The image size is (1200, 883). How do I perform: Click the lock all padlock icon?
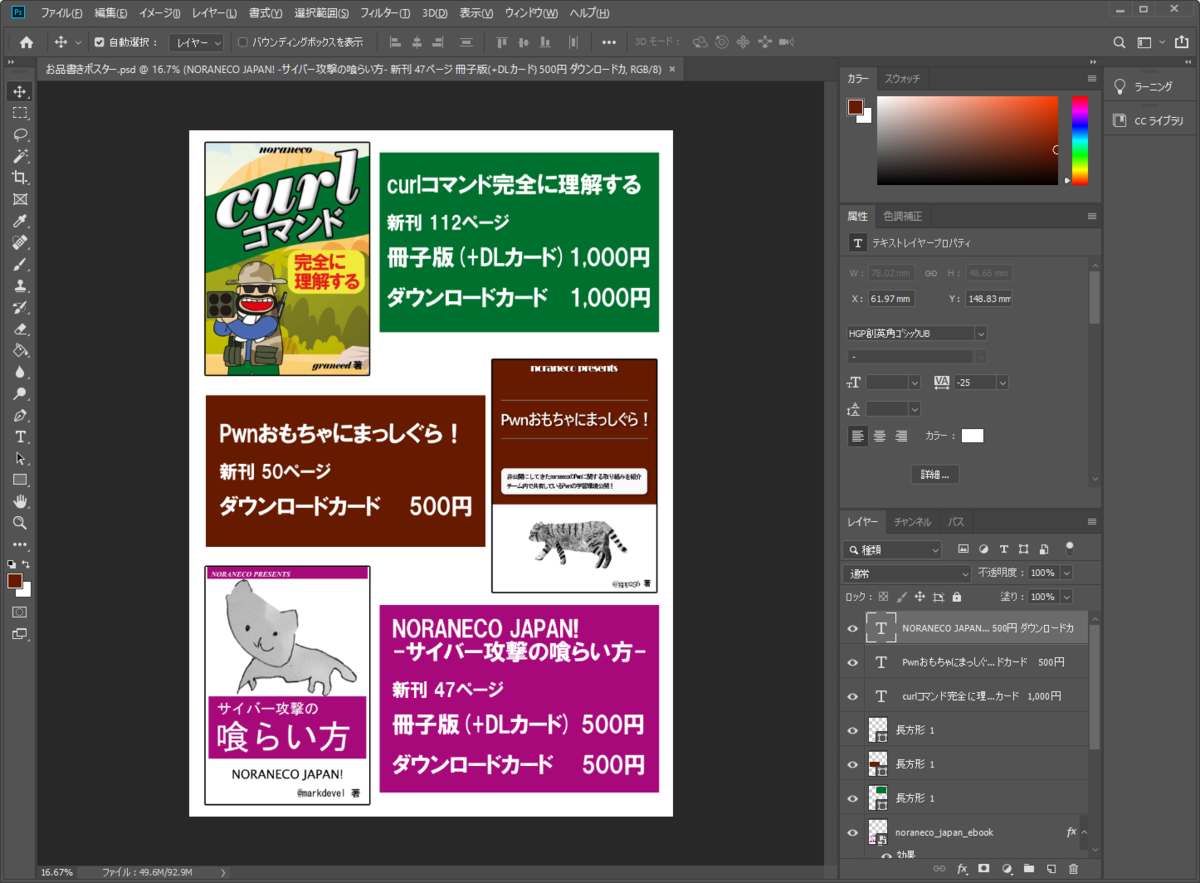957,597
